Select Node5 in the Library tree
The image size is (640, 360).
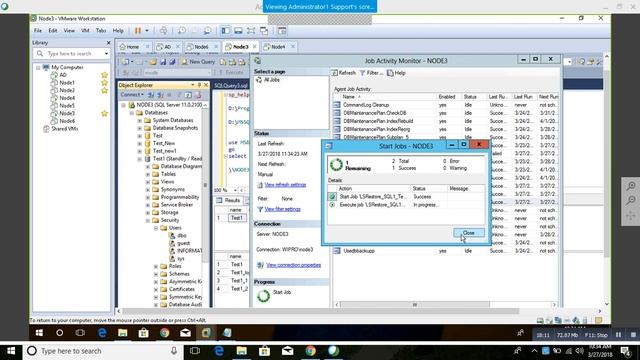67,106
